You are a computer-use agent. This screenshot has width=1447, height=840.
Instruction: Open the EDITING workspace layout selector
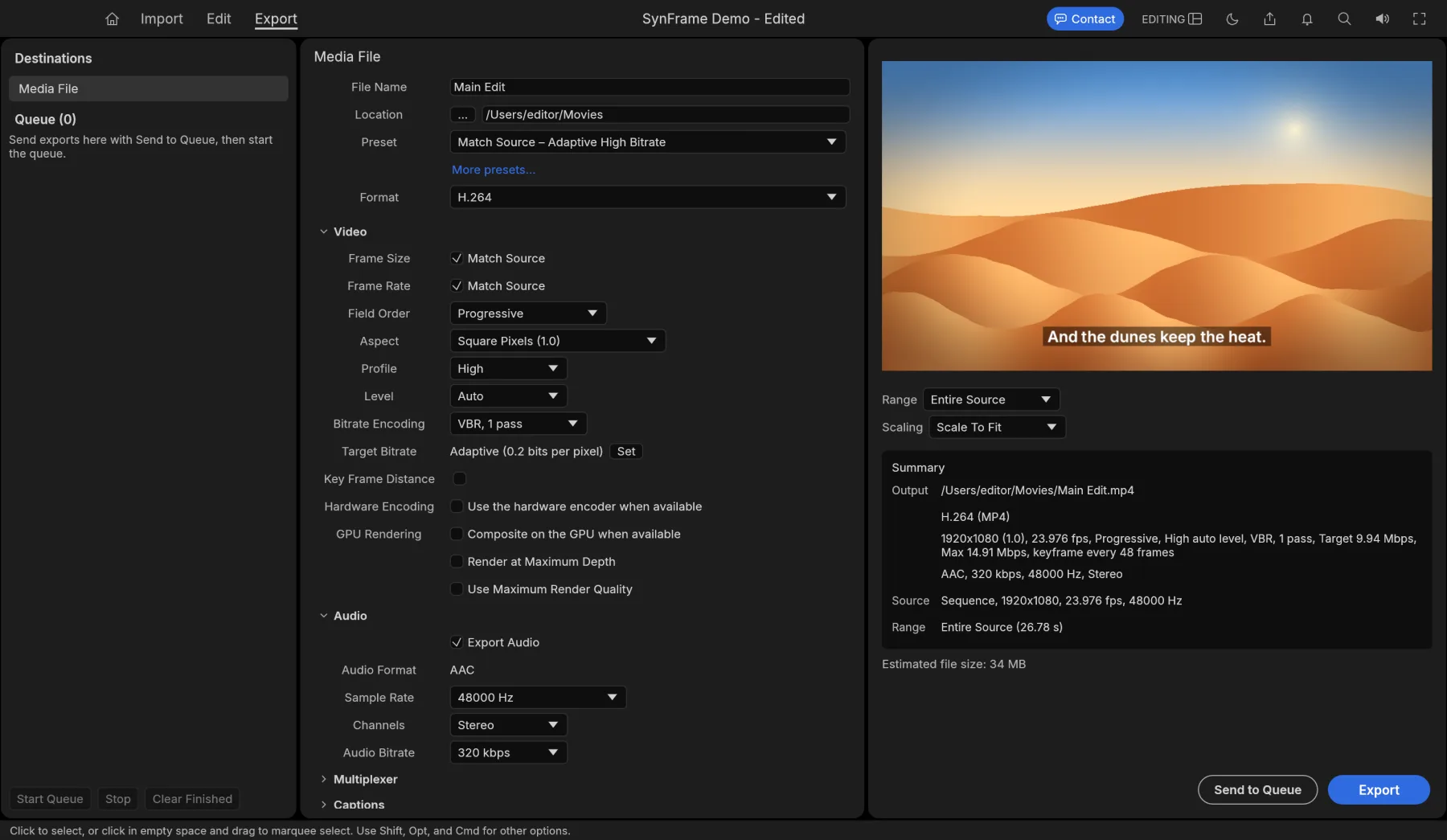1171,18
